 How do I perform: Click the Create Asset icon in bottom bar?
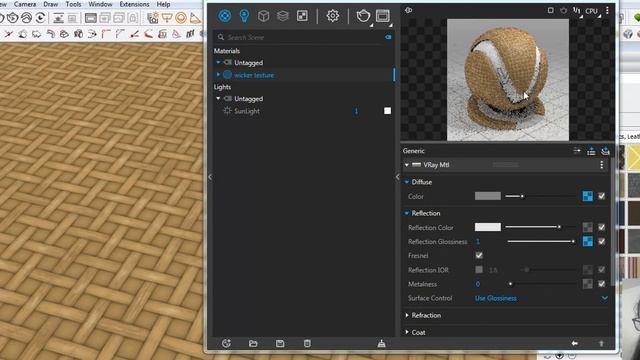226,344
